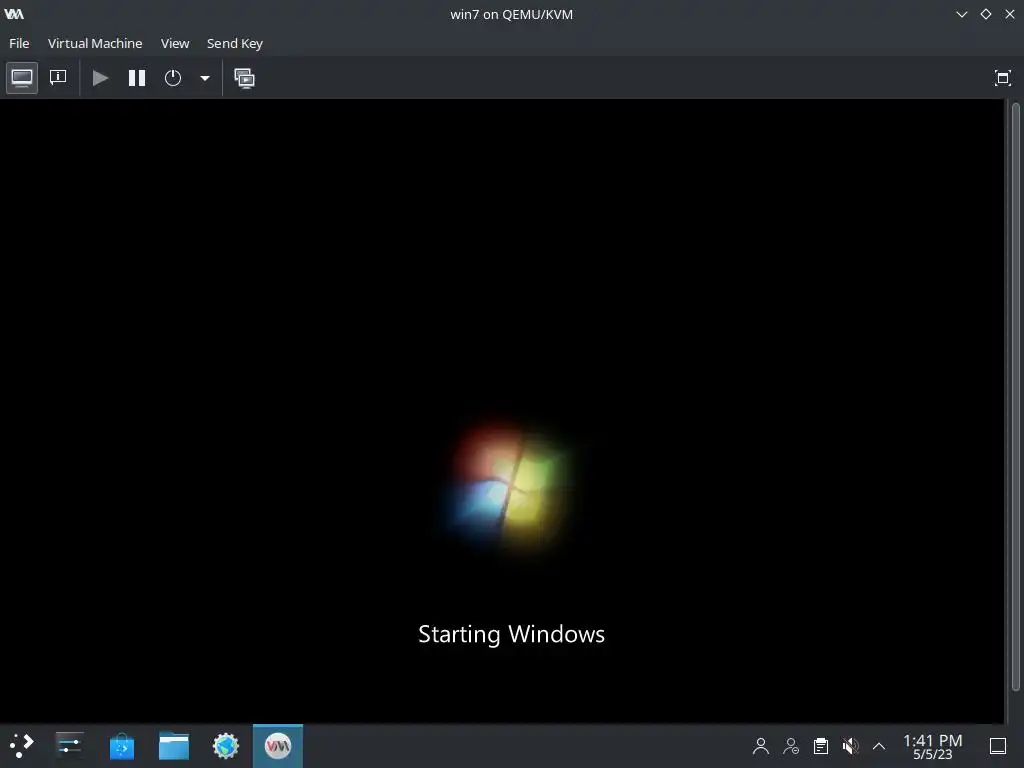Expand hidden system tray icons
The height and width of the screenshot is (768, 1024).
pos(879,746)
